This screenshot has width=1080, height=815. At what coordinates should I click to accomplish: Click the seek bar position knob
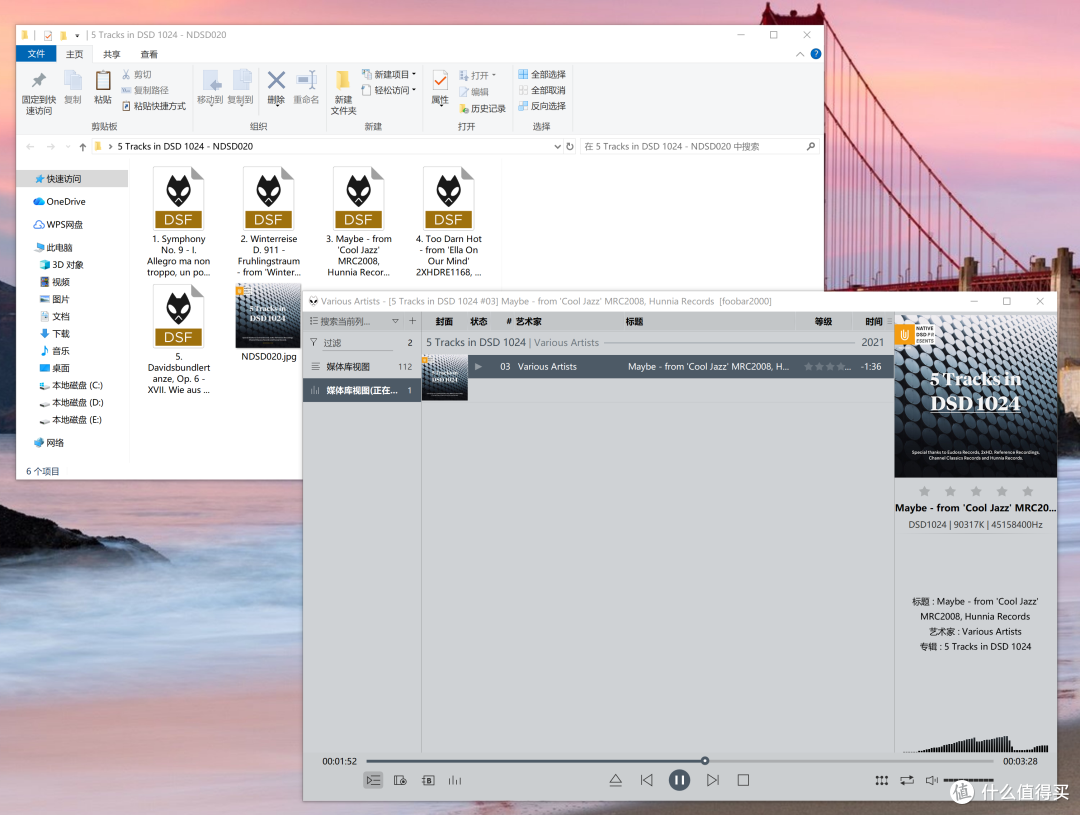705,761
